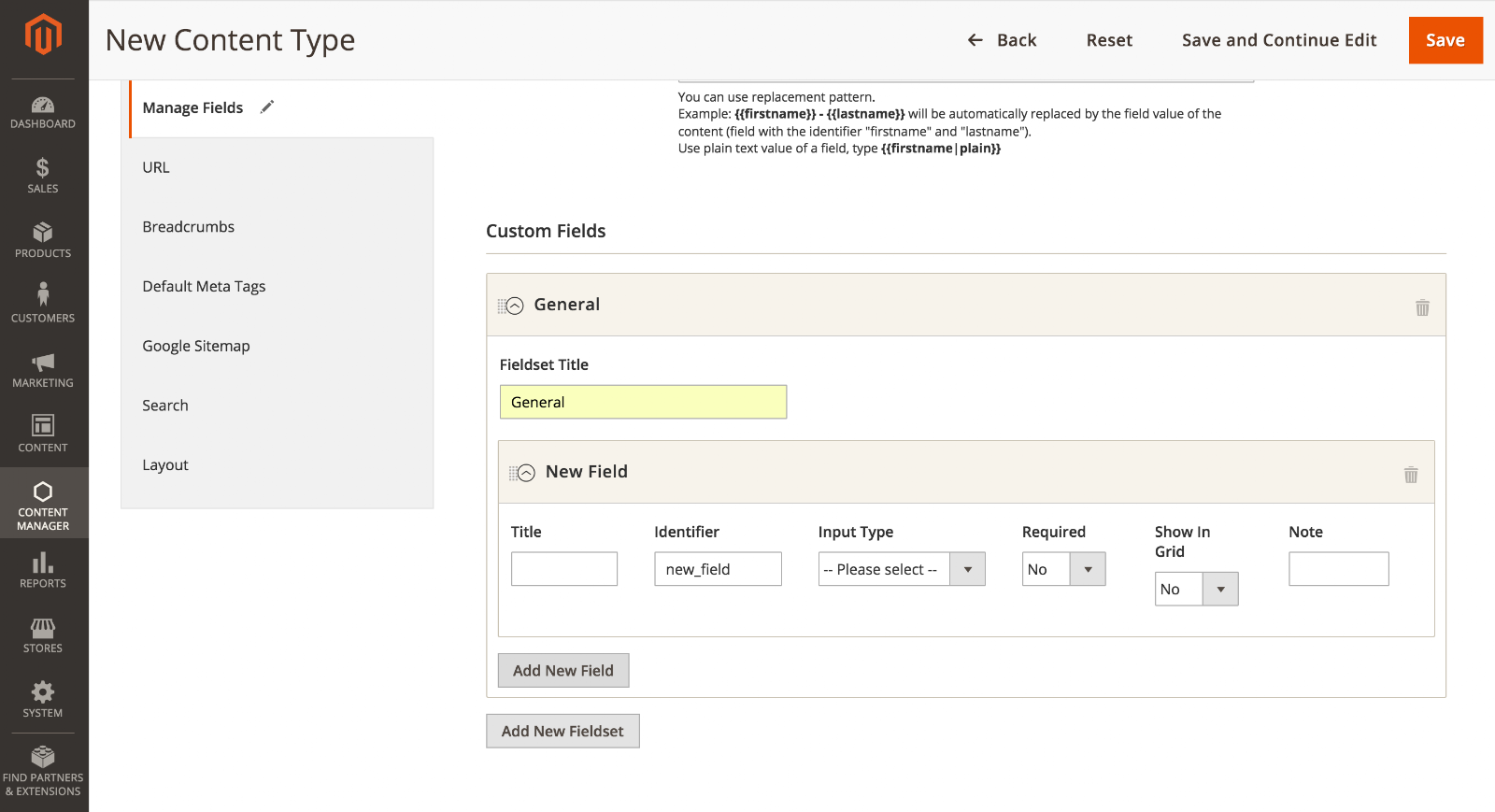
Task: Open the Show In Grid dropdown
Action: (1197, 589)
